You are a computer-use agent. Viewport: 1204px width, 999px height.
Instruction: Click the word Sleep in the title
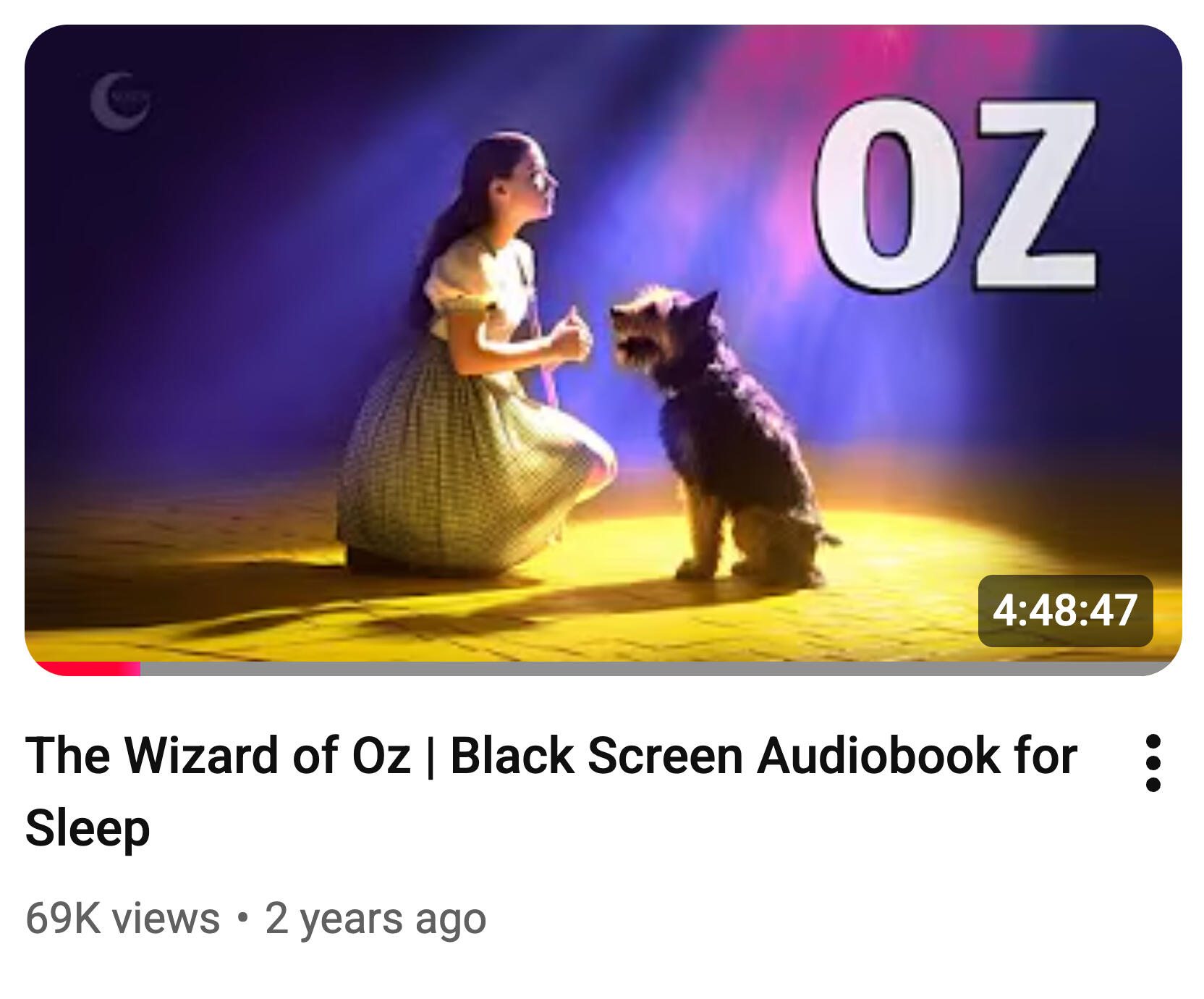pyautogui.click(x=88, y=828)
